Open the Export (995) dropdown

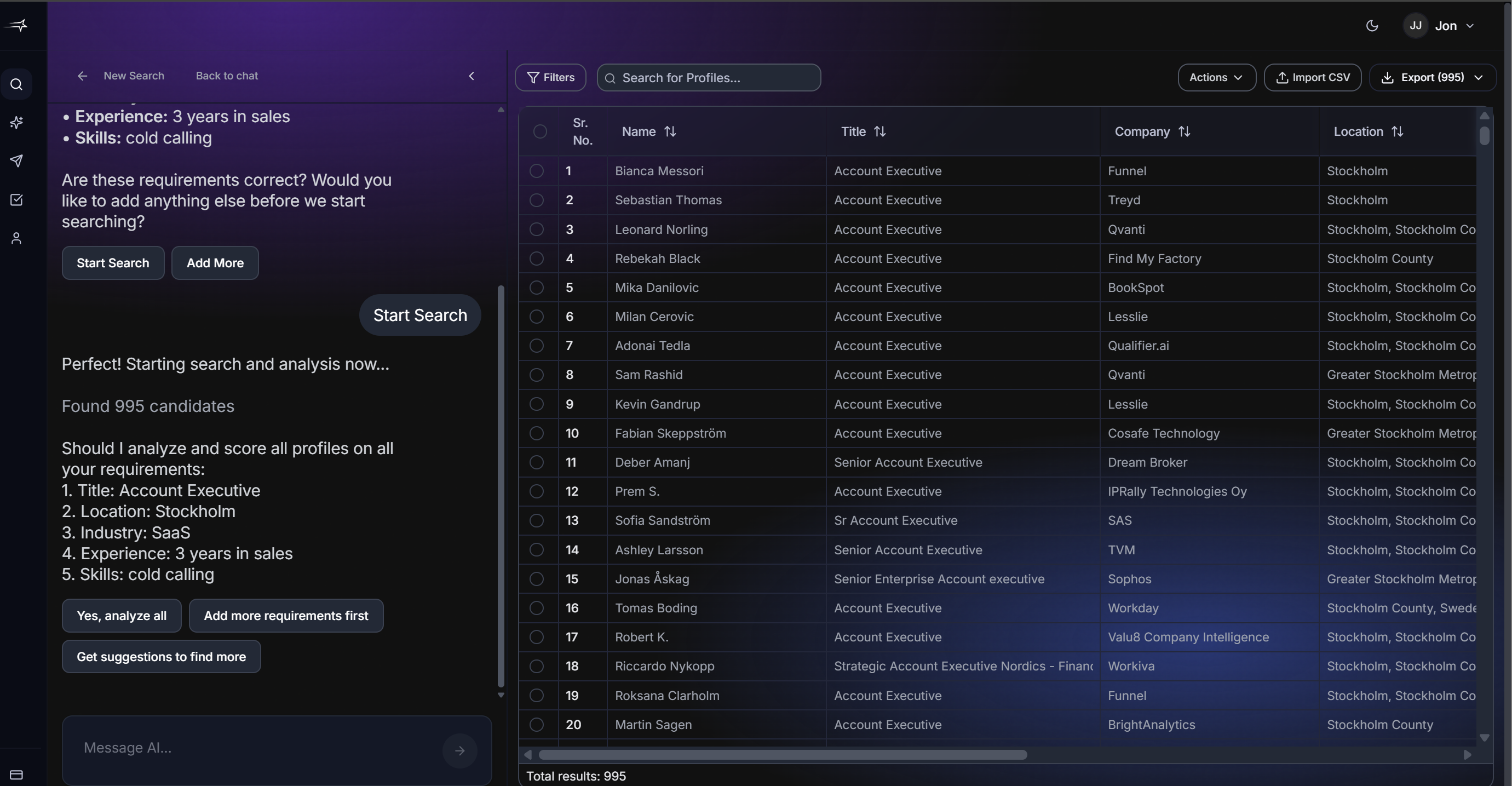[1432, 77]
